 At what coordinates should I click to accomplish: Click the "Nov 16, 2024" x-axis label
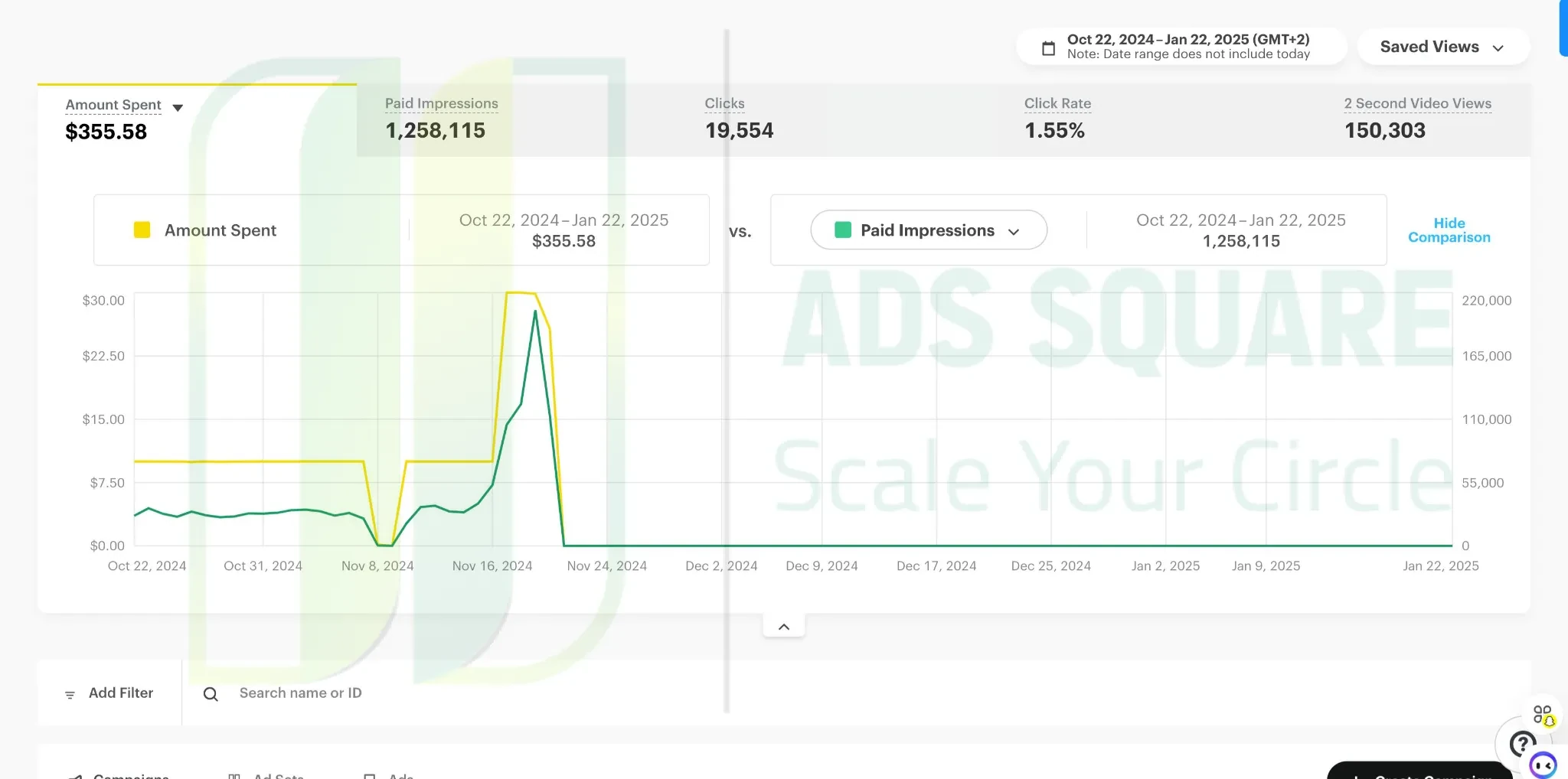tap(492, 566)
